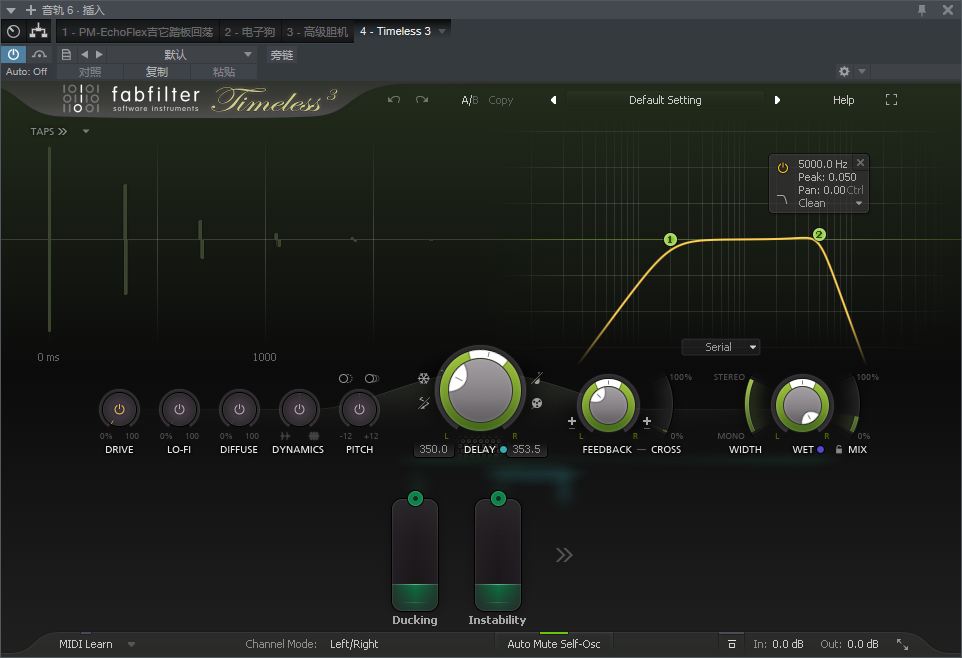Viewport: 962px width, 658px height.
Task: Click the plus icon right of feedback knob
Action: pos(647,421)
